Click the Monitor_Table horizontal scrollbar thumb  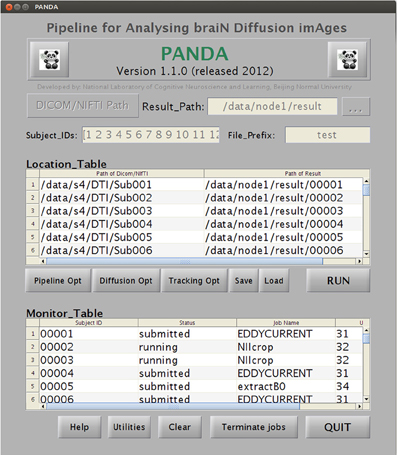pos(173,406)
